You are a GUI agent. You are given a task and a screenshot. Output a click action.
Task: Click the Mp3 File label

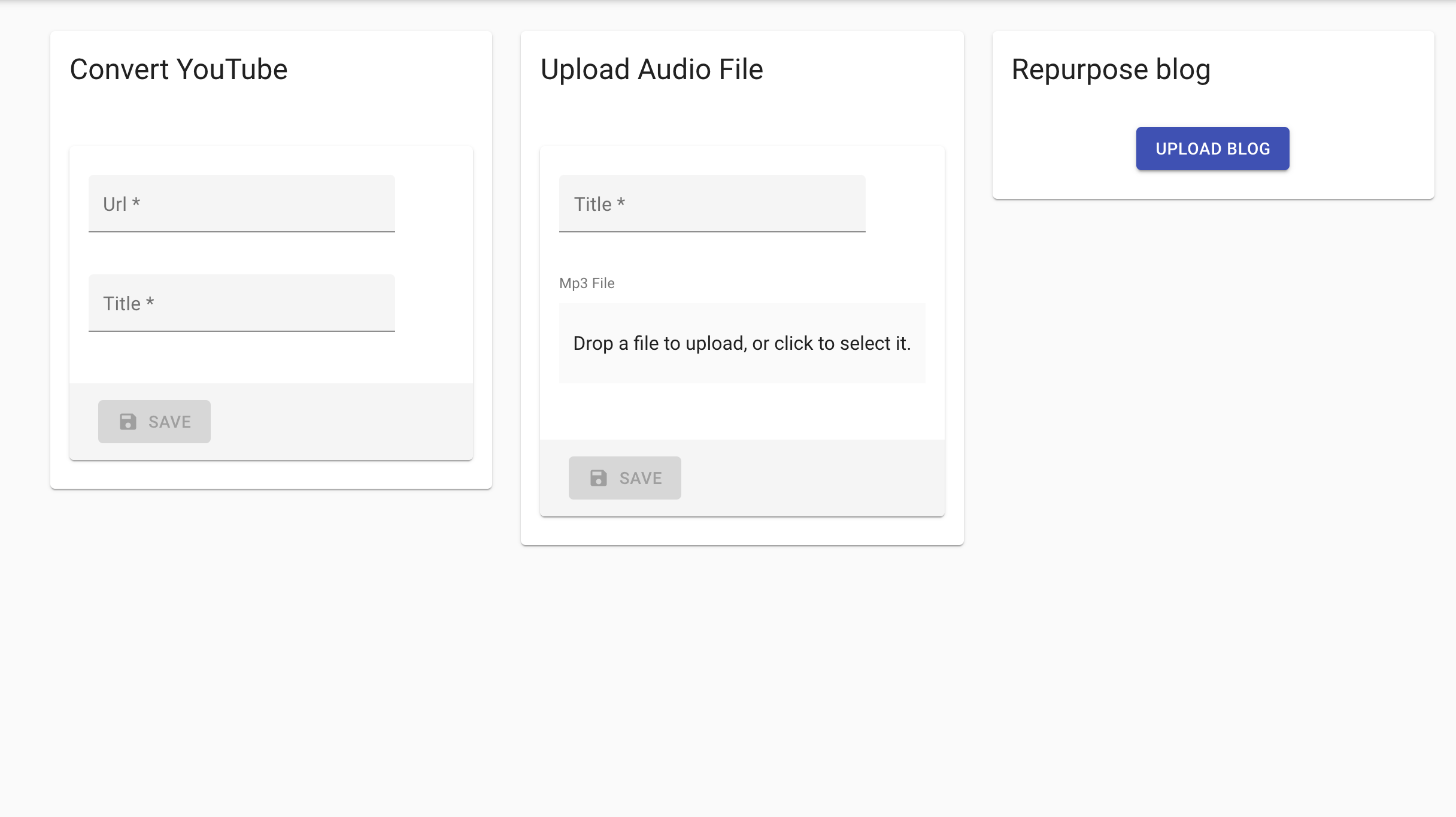tap(587, 283)
